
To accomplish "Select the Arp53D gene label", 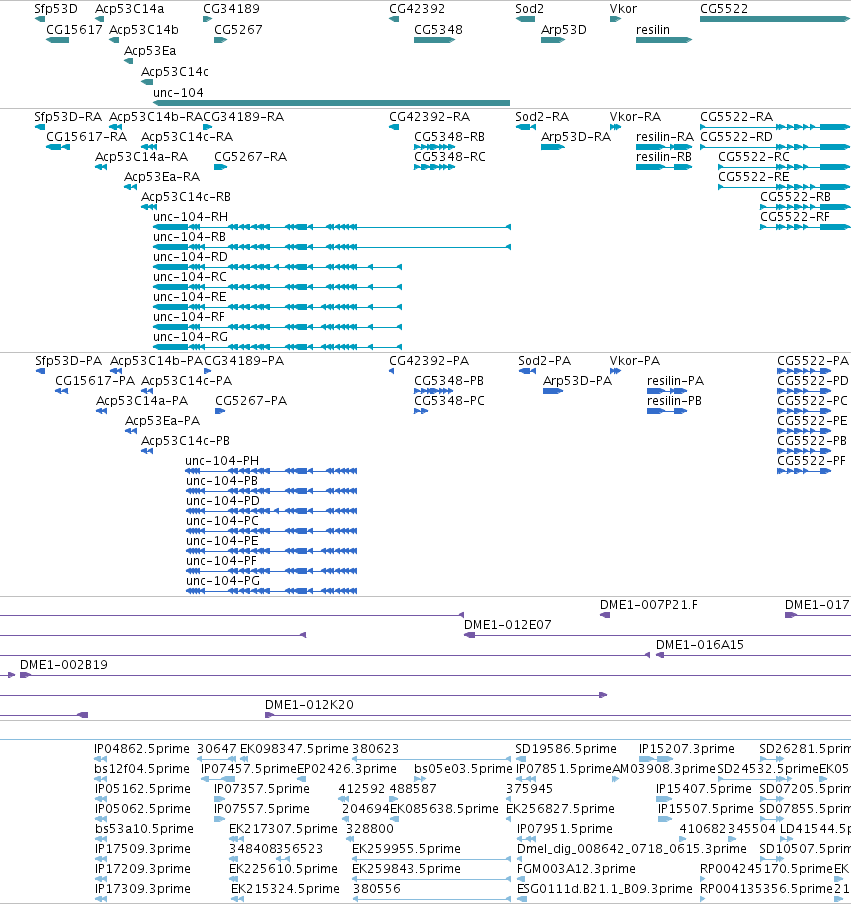I will 563,29.
